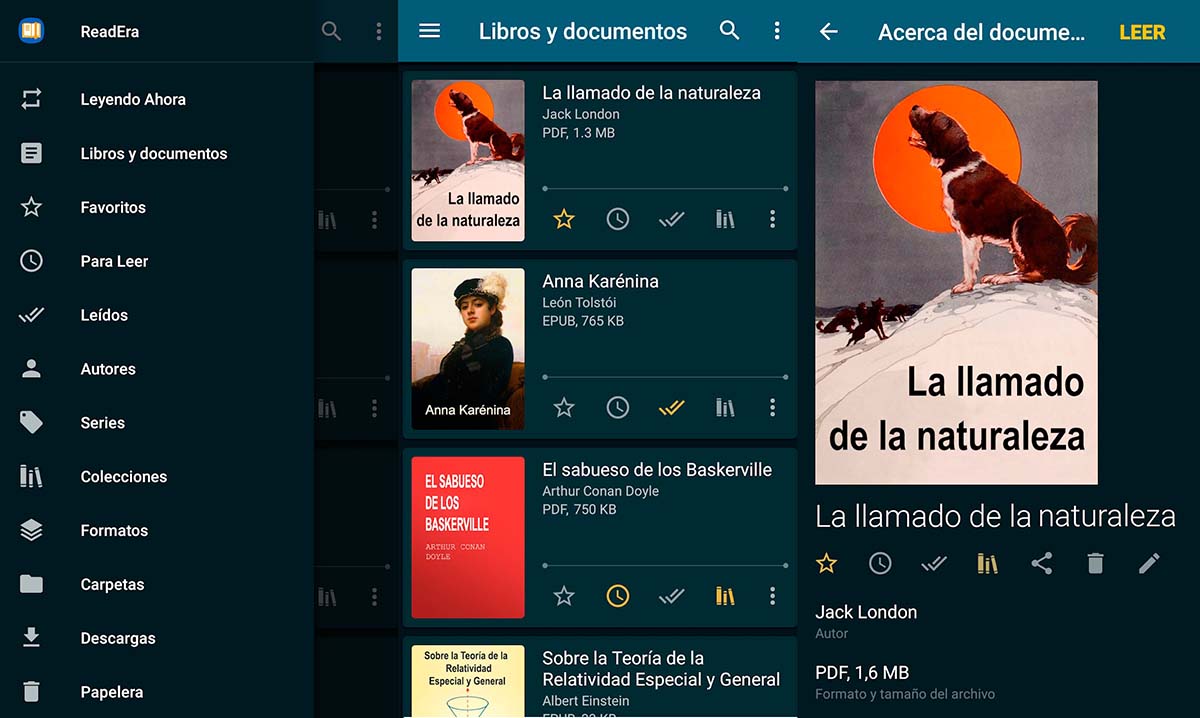Open the Anna Karénina cover thumbnail

(x=468, y=349)
